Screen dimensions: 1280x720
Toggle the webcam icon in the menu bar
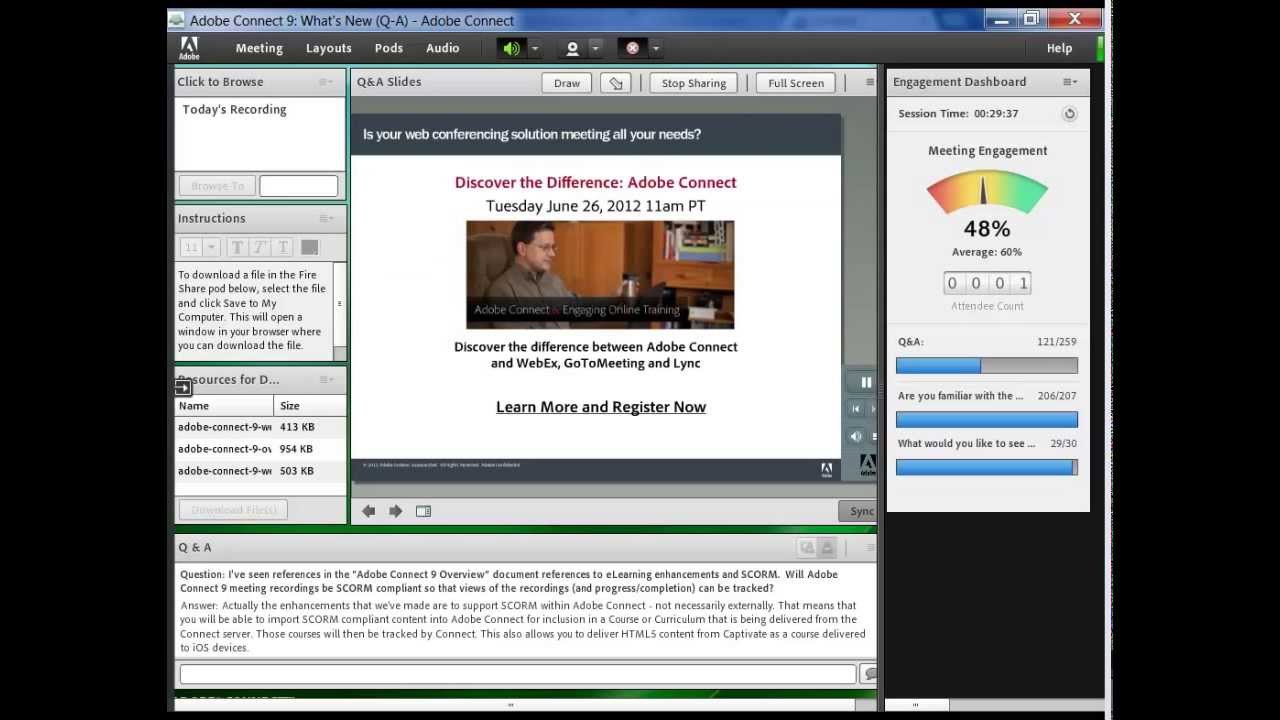572,48
